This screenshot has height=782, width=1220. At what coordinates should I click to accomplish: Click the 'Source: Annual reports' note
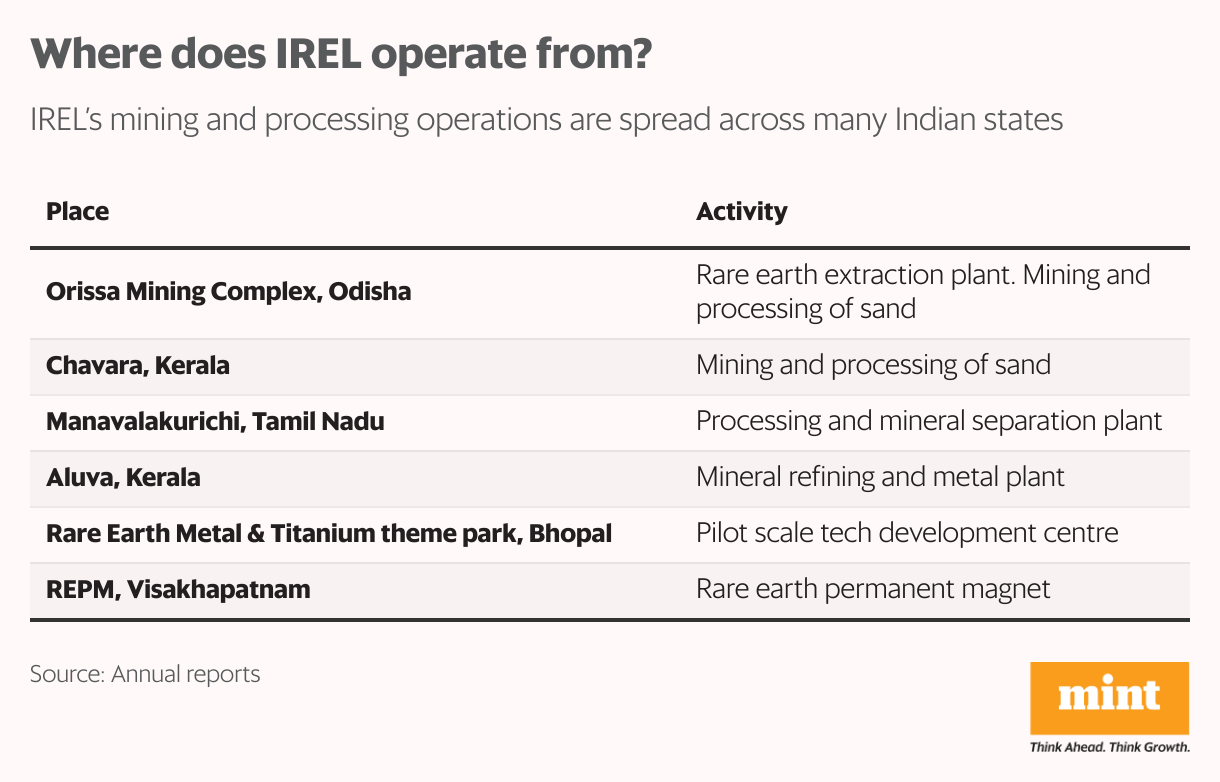145,675
